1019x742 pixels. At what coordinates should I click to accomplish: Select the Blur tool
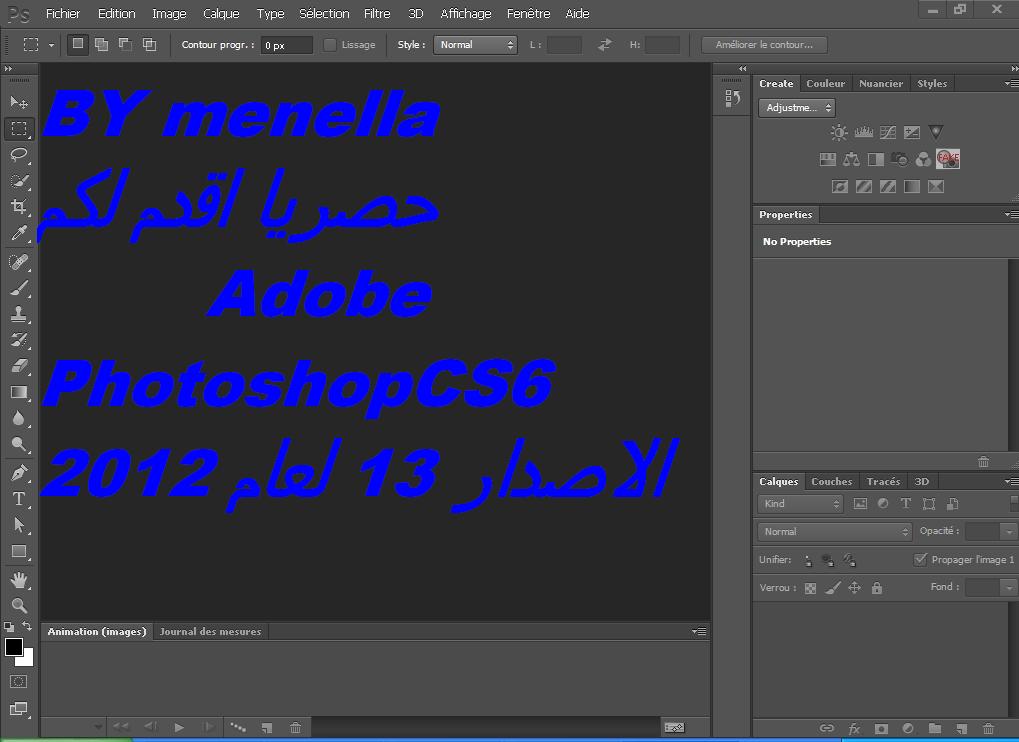[19, 418]
